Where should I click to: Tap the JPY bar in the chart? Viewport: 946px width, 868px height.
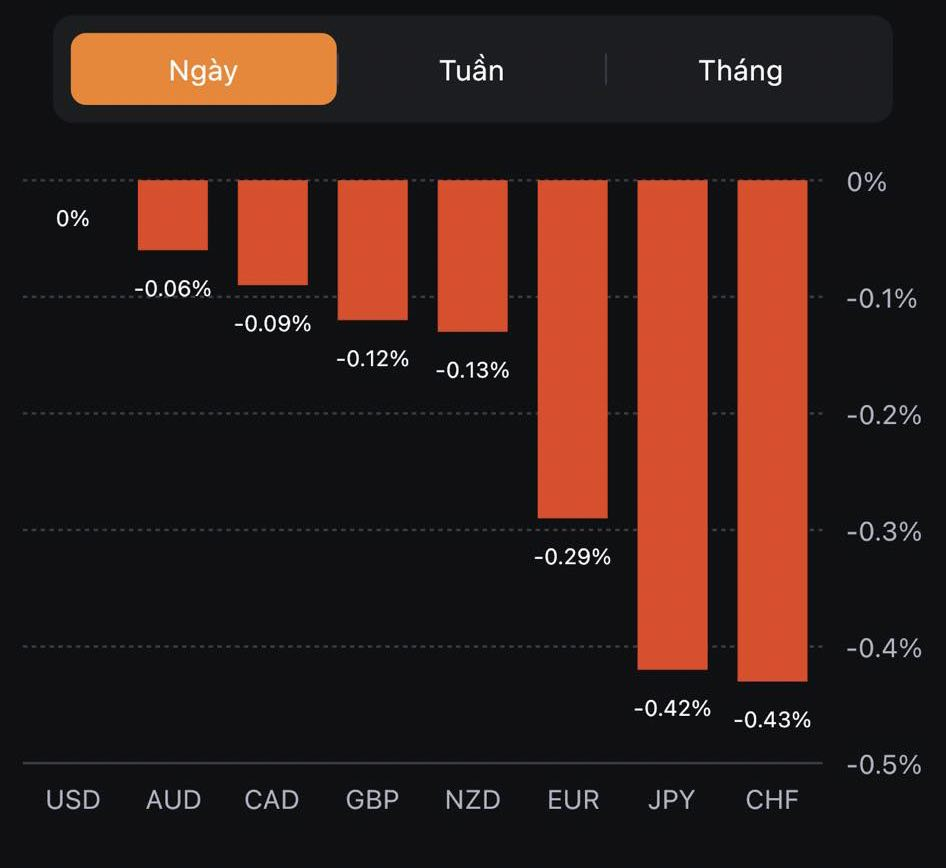(x=673, y=425)
